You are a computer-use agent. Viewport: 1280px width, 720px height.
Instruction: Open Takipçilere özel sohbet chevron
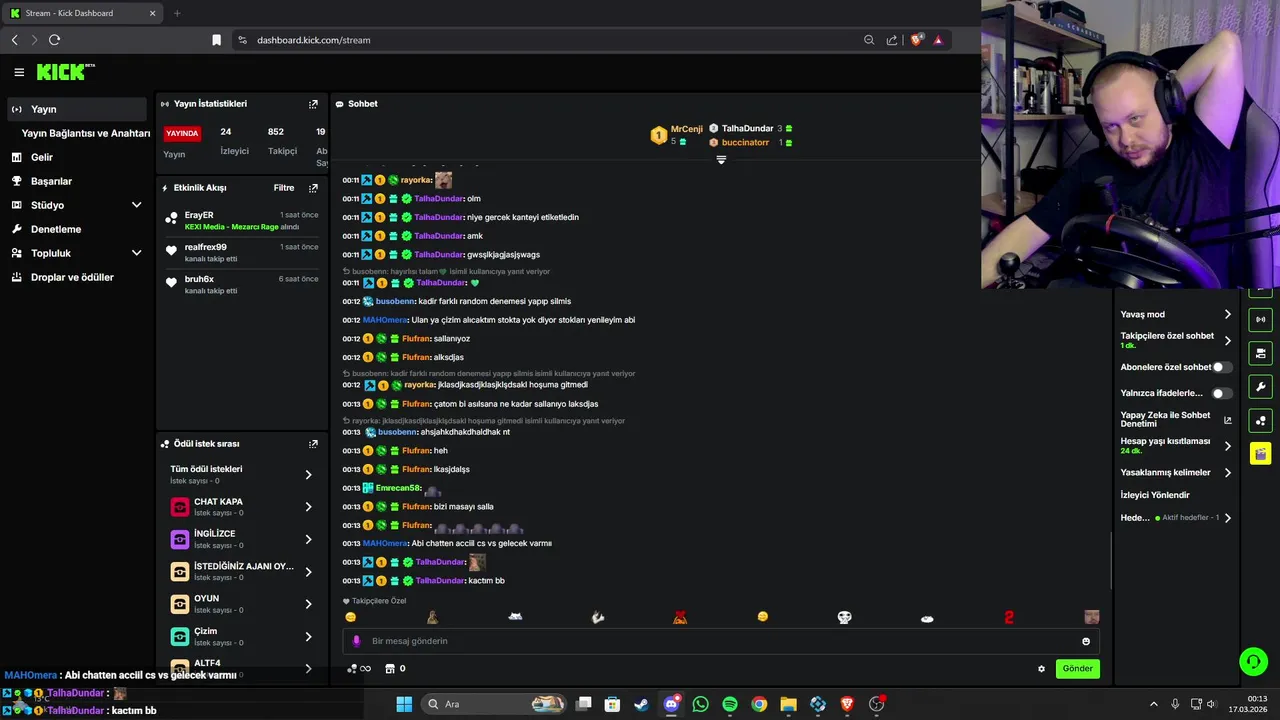(1228, 341)
